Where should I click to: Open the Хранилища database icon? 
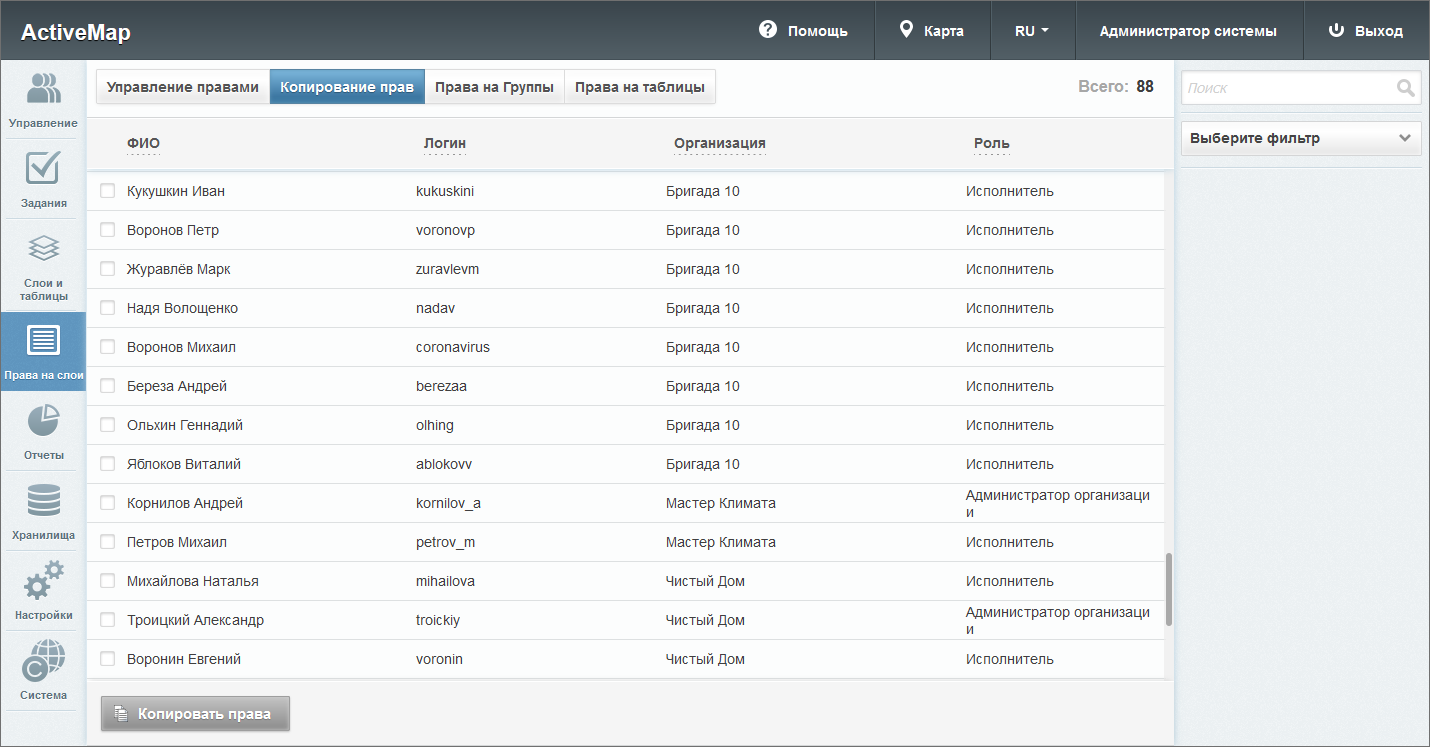pos(43,501)
